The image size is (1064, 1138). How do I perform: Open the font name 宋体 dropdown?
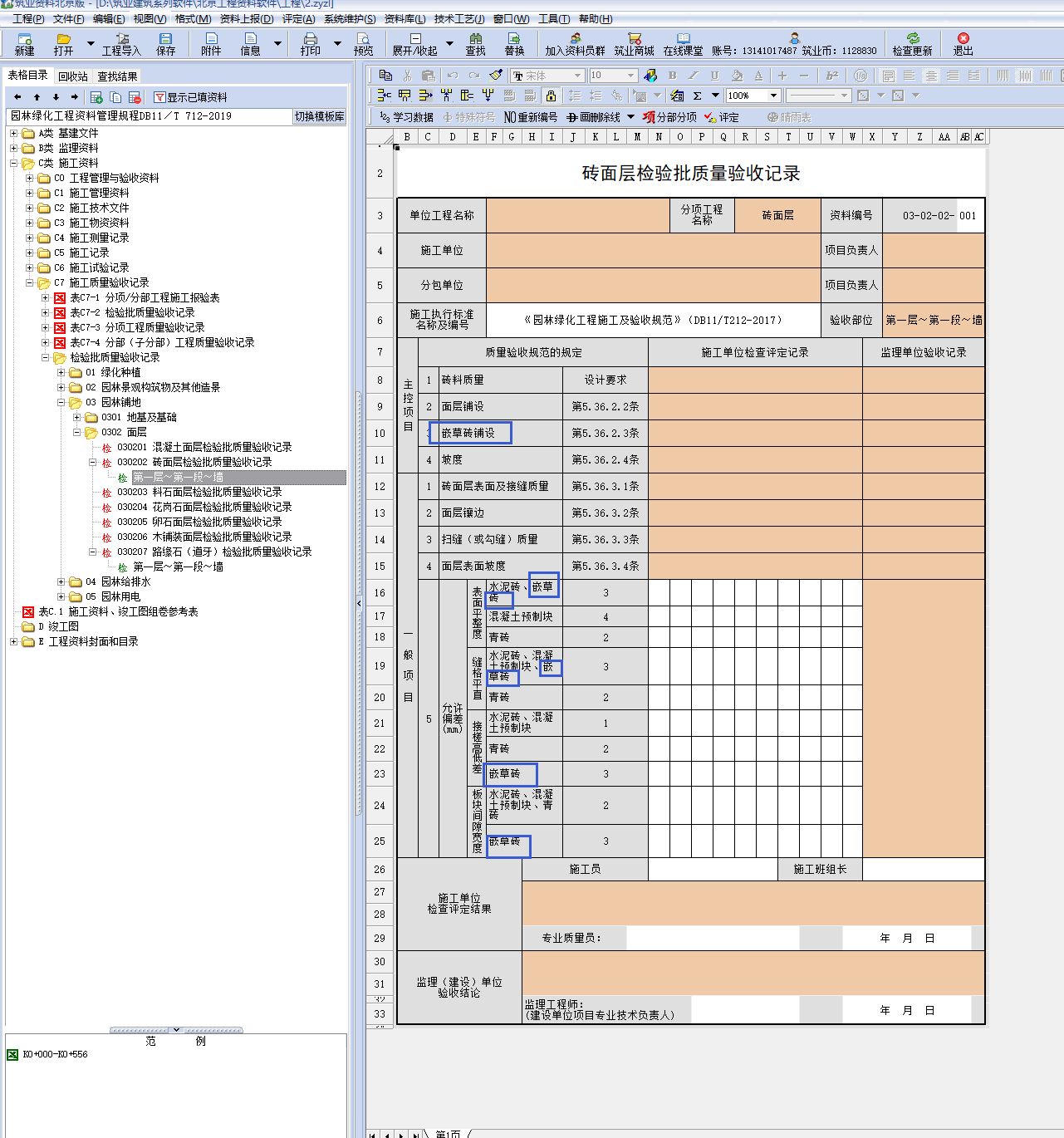coord(577,76)
